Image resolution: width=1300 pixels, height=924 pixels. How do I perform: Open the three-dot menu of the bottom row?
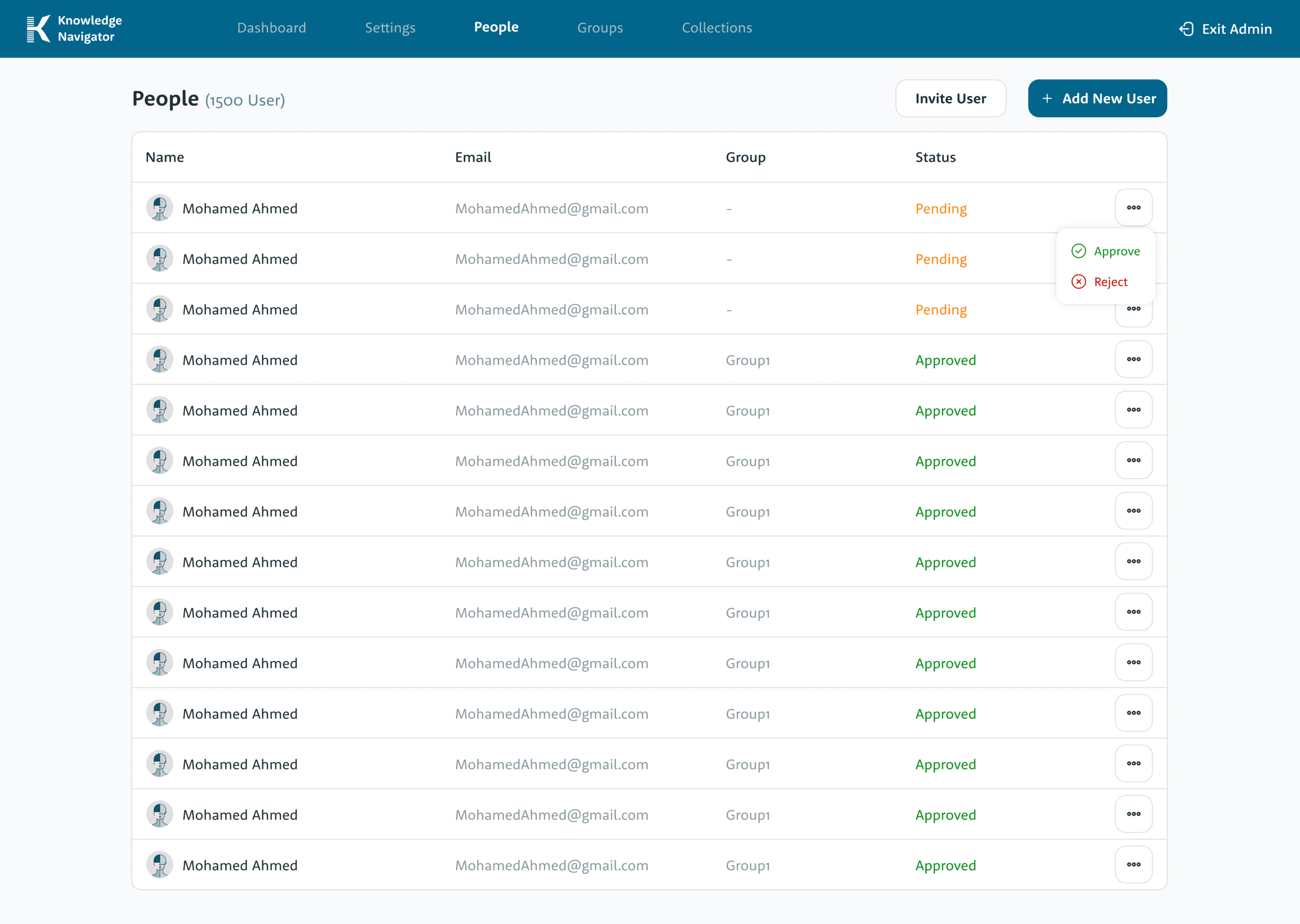tap(1133, 864)
